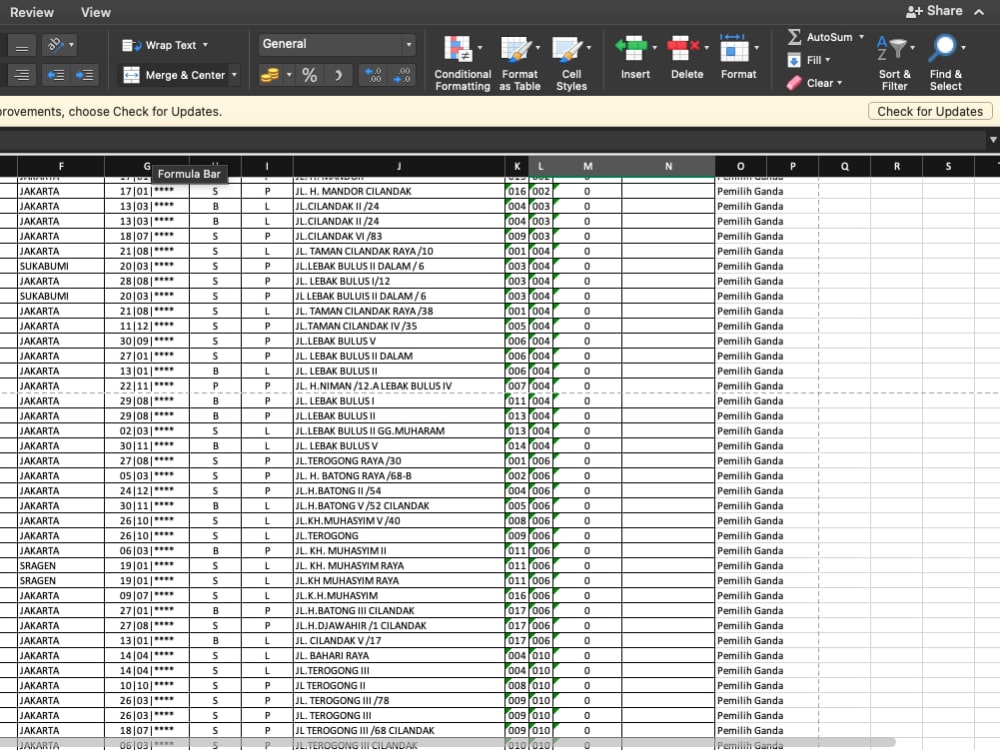The height and width of the screenshot is (750, 1000).
Task: Expand the formula bar
Action: coord(993,140)
